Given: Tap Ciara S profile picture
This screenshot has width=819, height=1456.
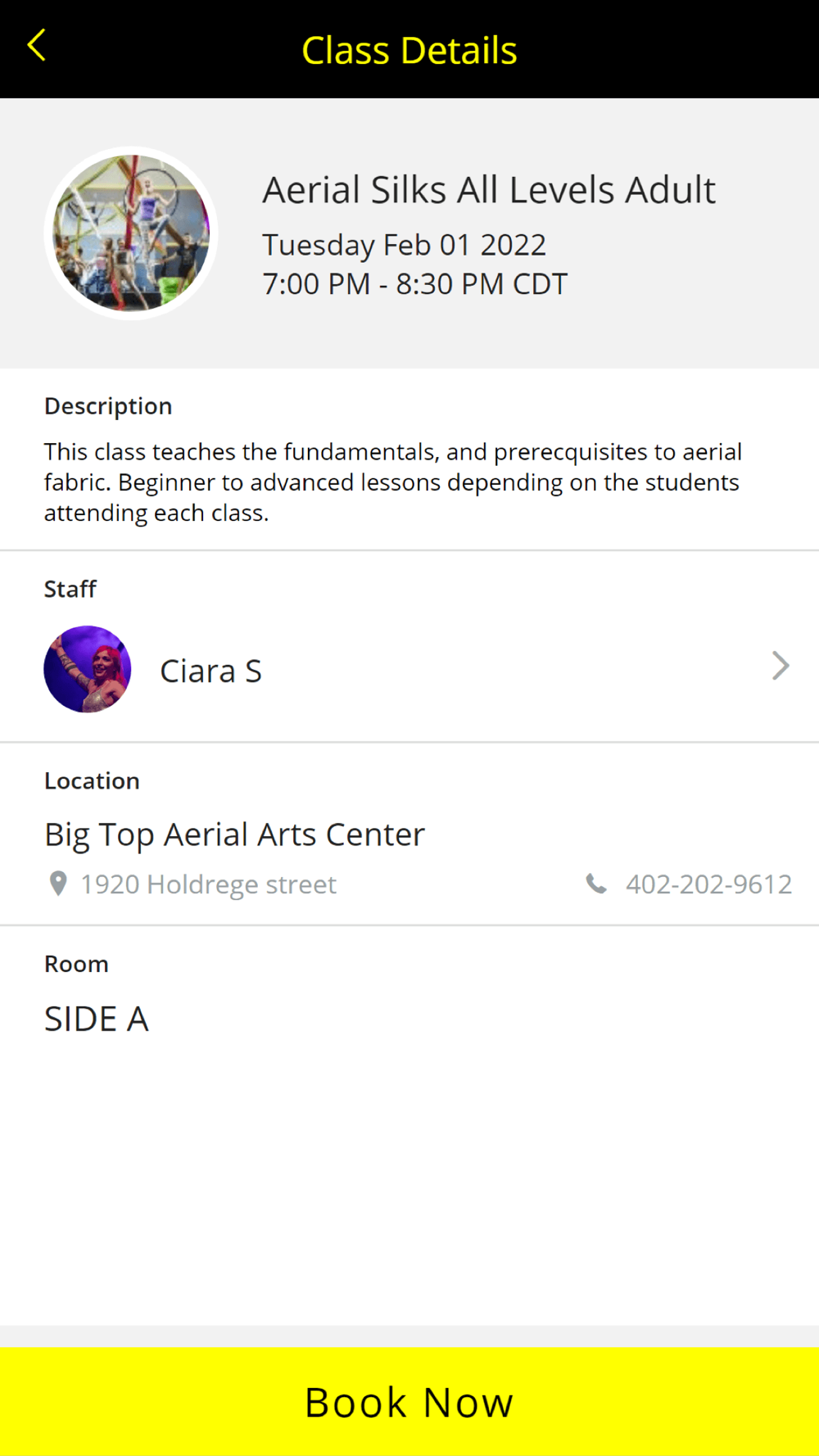Looking at the screenshot, I should [x=88, y=669].
